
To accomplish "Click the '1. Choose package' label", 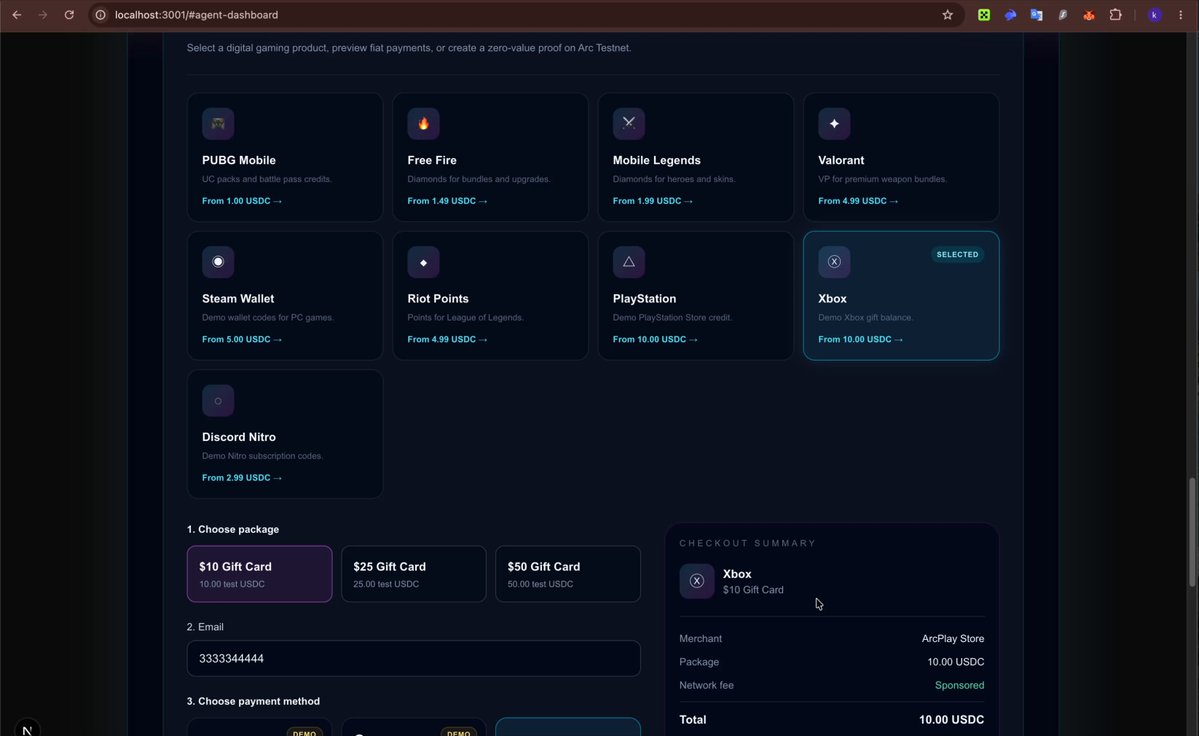I will tap(232, 530).
